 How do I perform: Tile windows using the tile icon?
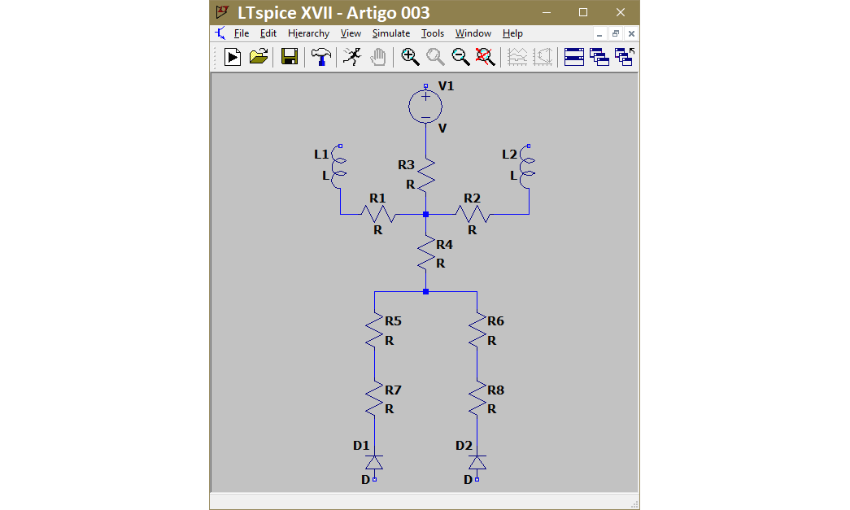(x=574, y=57)
